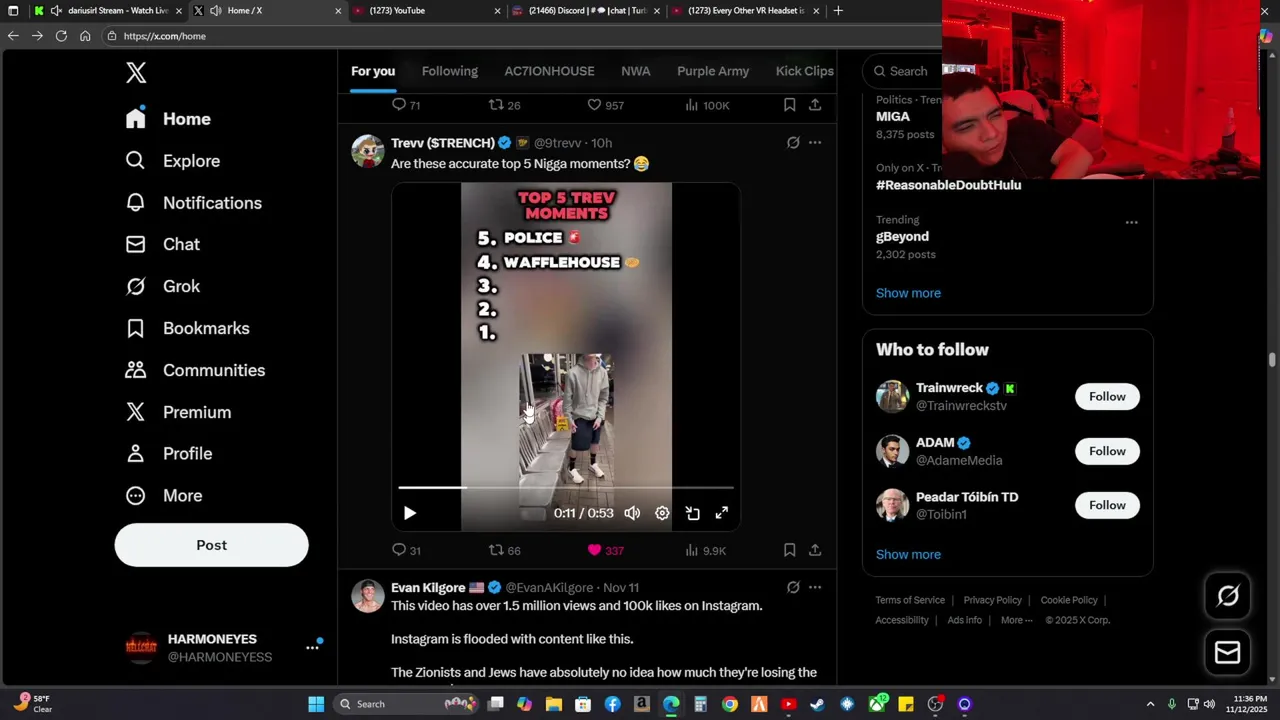Switch to the Kick Clips tab
Screen dimensions: 1280x720
coord(805,71)
